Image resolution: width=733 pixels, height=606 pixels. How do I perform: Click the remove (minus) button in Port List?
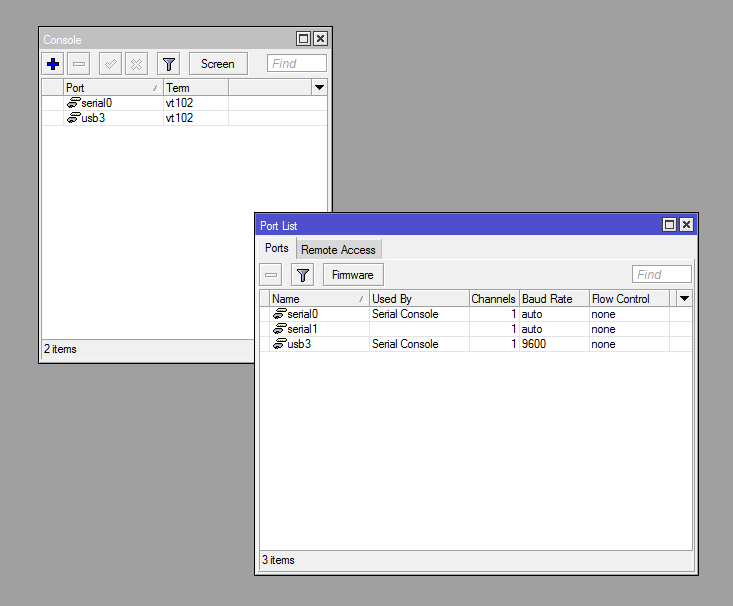(271, 274)
